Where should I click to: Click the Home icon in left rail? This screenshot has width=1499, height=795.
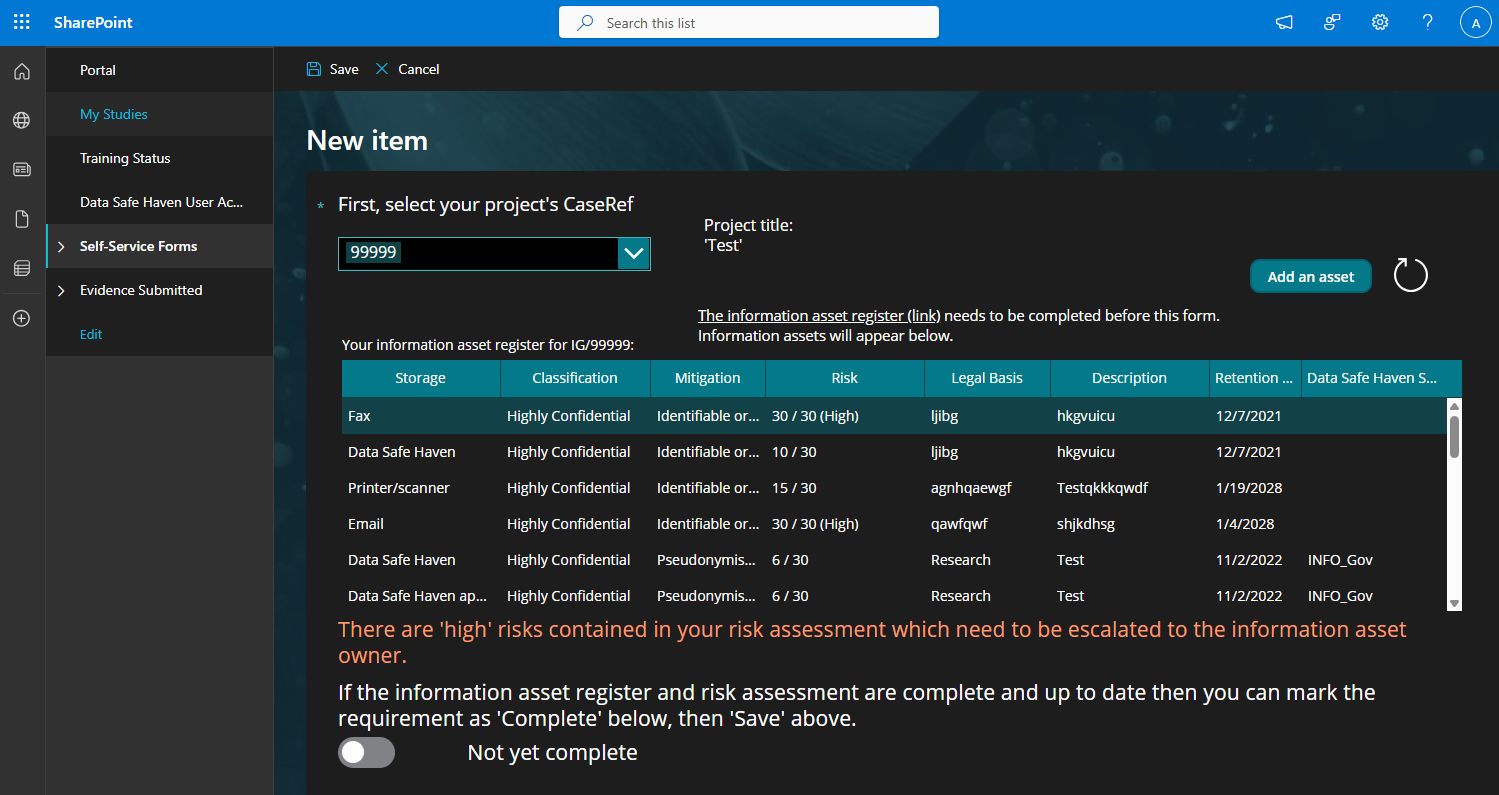click(x=22, y=71)
